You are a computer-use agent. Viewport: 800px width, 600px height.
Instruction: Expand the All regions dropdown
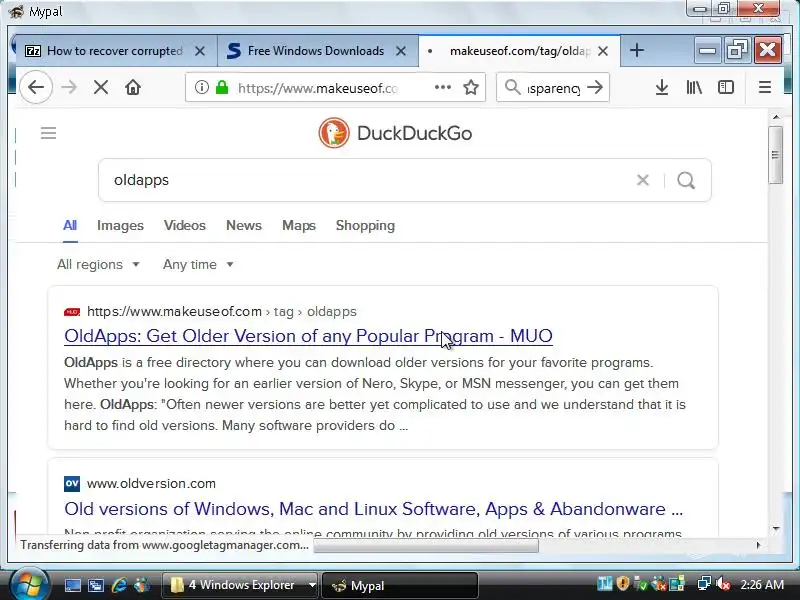[x=98, y=264]
